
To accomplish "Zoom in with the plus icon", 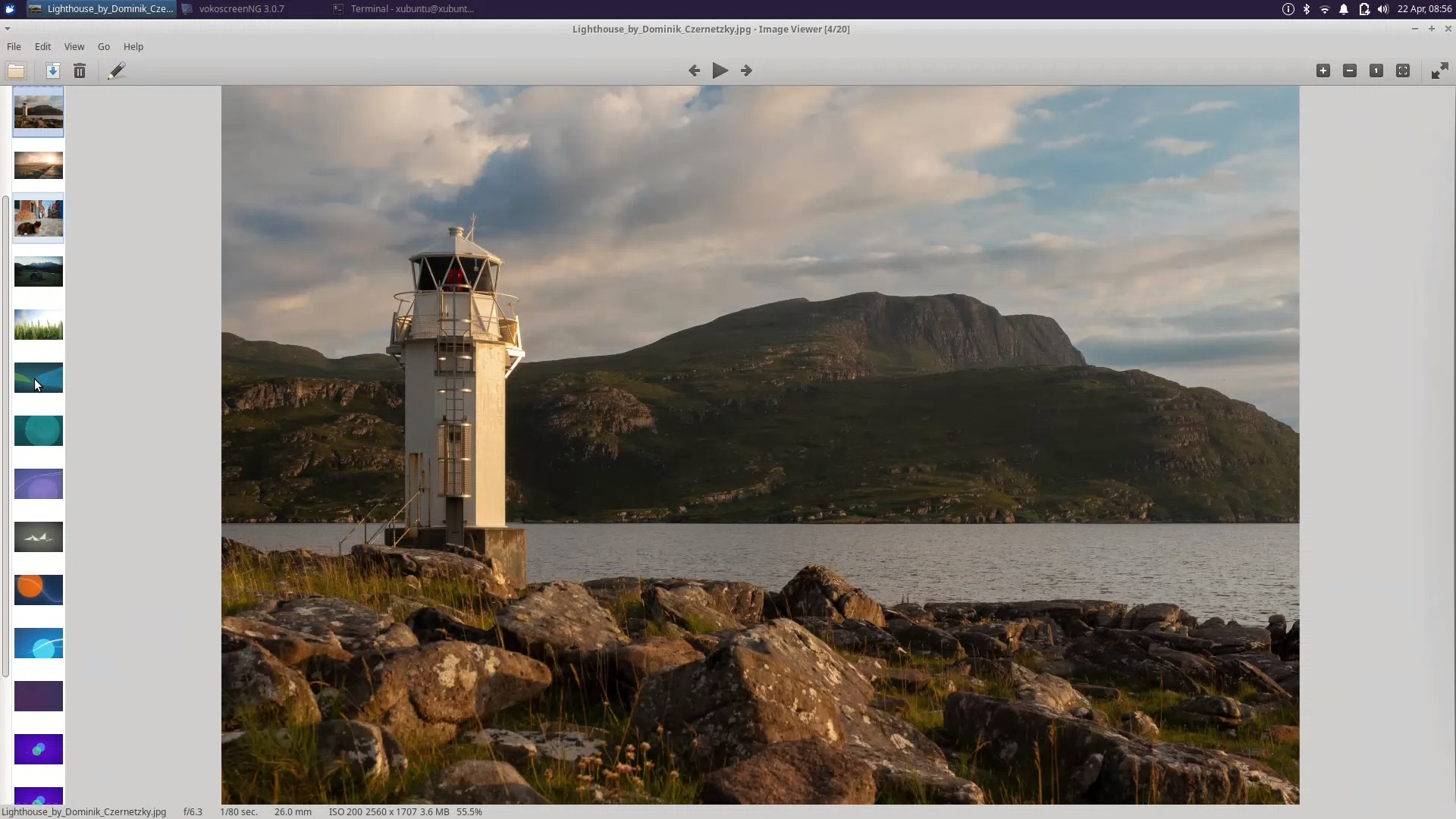I will [x=1323, y=71].
